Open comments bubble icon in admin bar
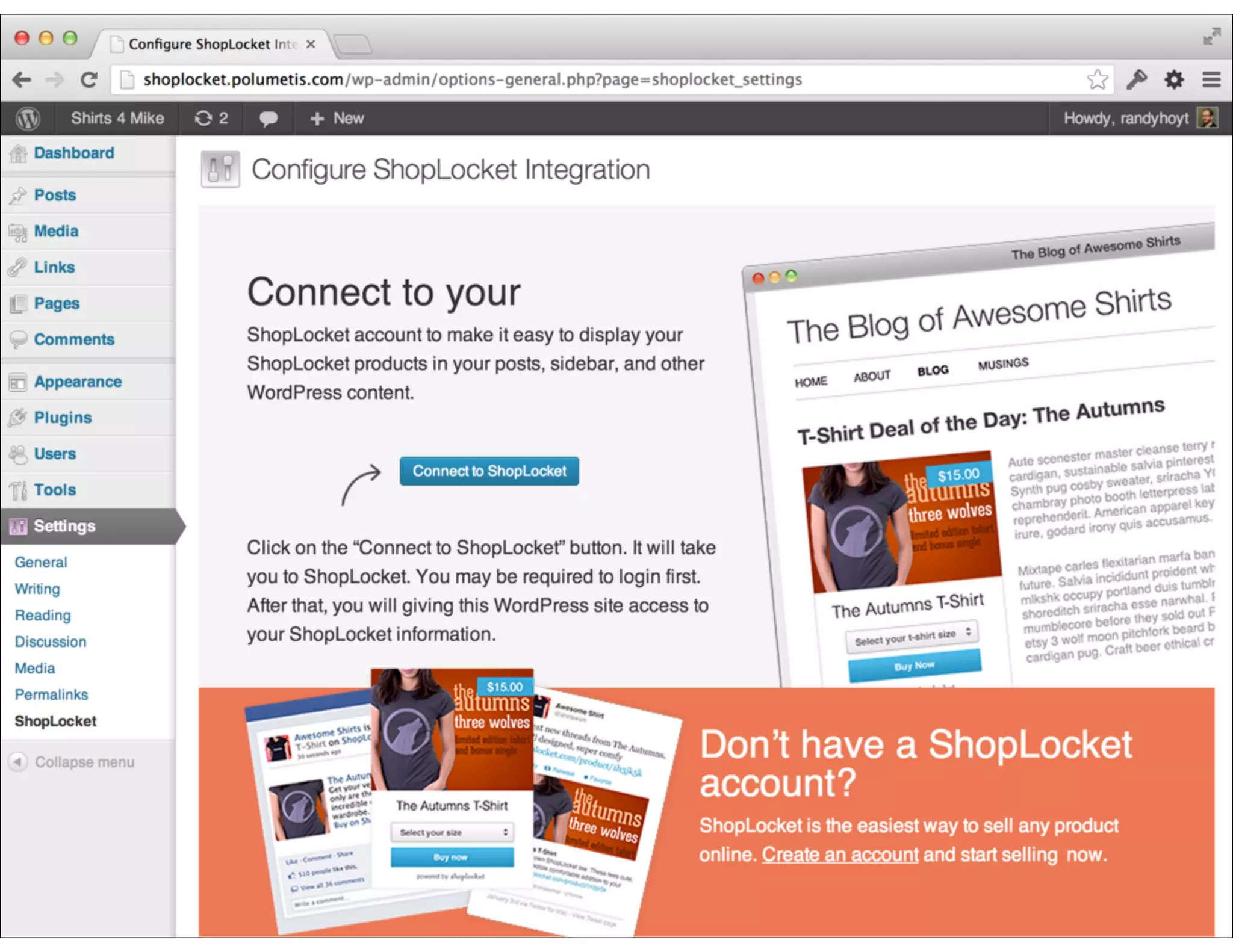Image resolution: width=1233 pixels, height=952 pixels. pyautogui.click(x=268, y=119)
